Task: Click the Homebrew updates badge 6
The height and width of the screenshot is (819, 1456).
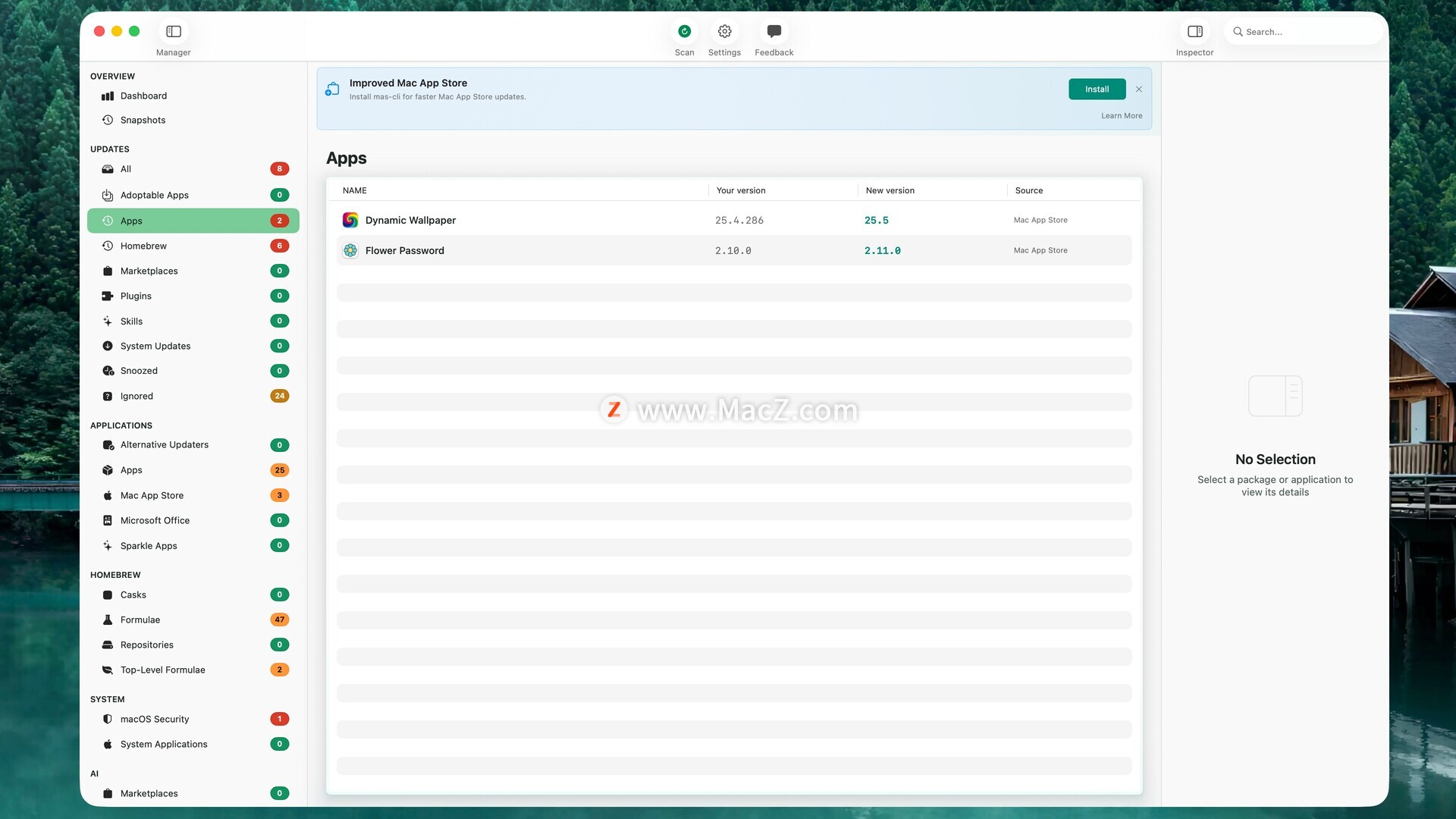Action: 280,246
